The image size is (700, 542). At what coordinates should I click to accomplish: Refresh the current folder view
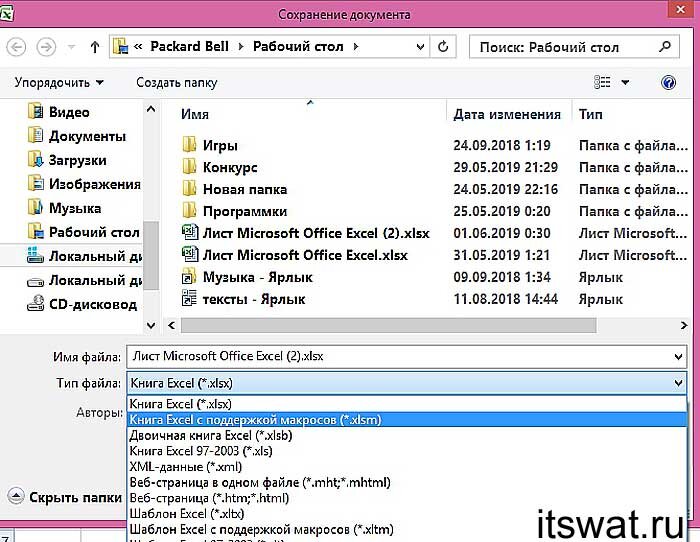443,46
